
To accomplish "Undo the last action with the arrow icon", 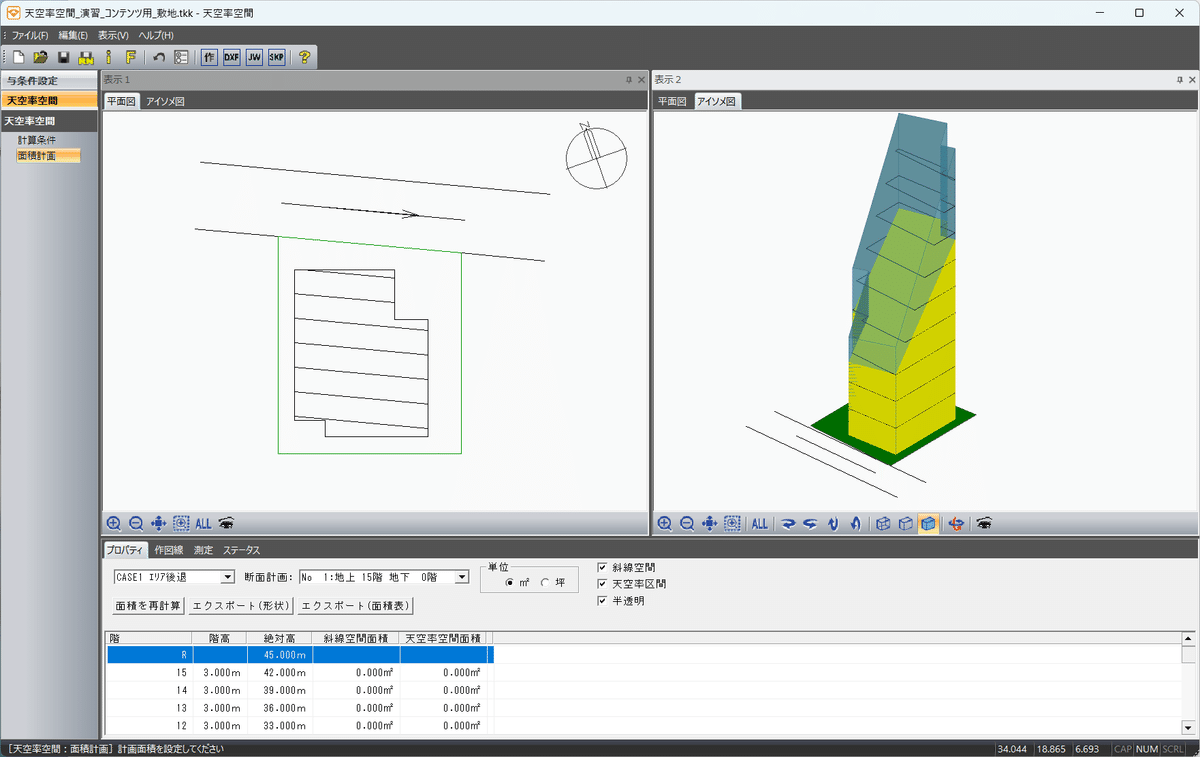I will click(x=159, y=57).
